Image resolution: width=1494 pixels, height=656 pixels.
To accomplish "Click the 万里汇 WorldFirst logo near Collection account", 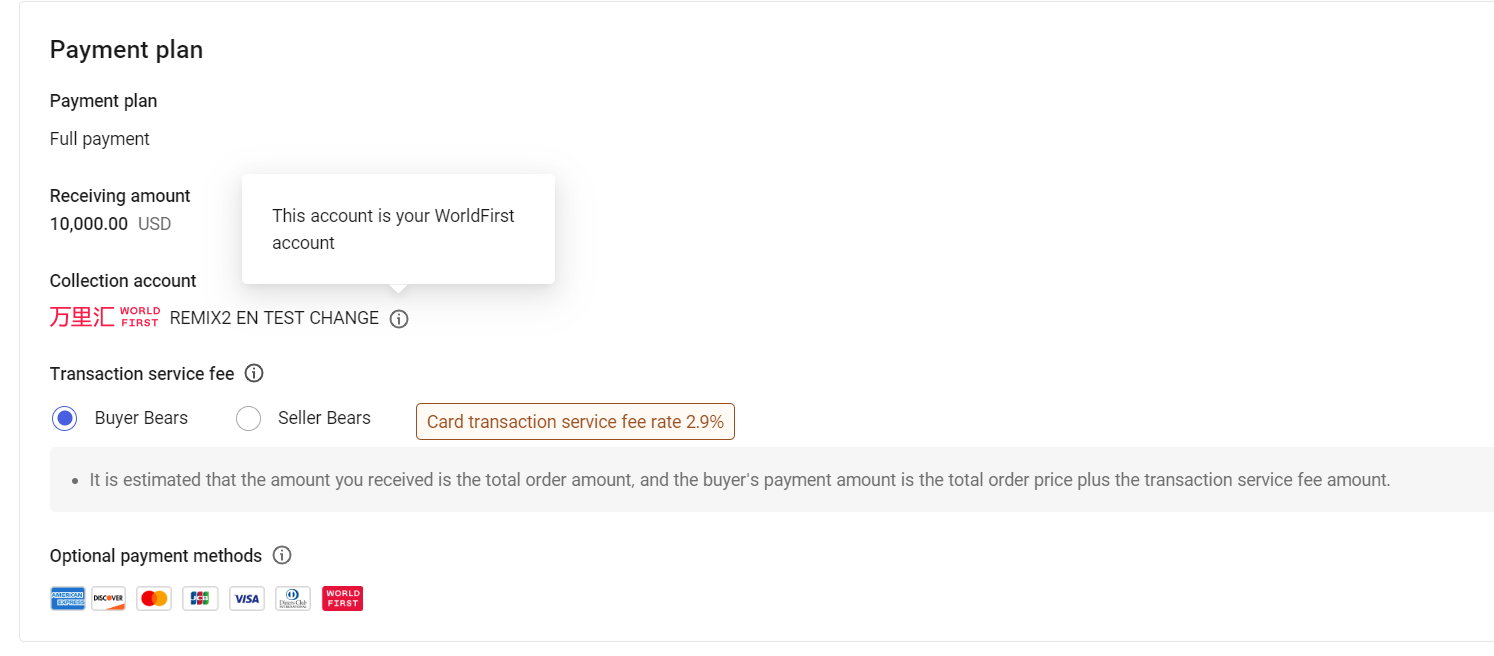I will [104, 317].
